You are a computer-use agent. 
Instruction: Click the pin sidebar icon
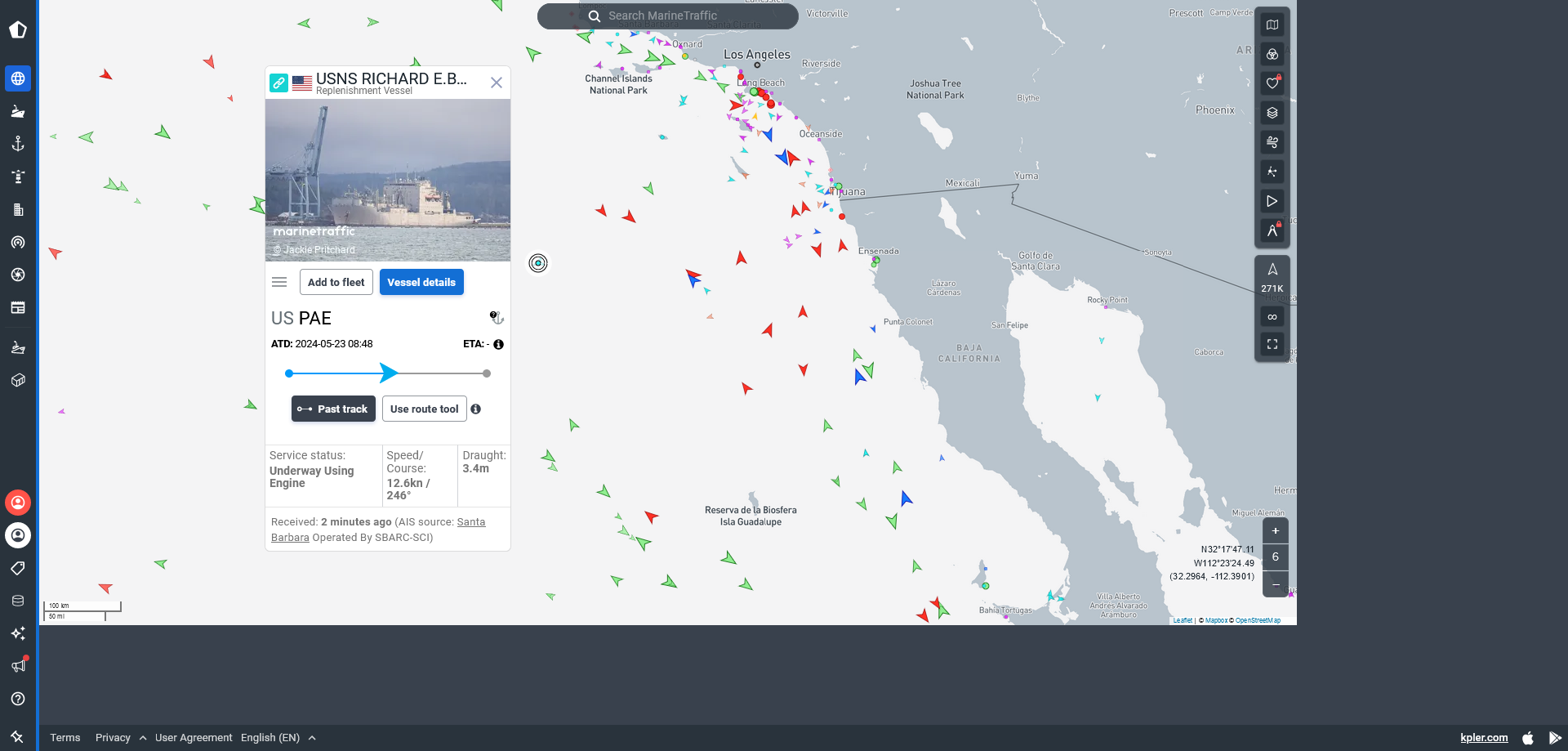pyautogui.click(x=17, y=736)
